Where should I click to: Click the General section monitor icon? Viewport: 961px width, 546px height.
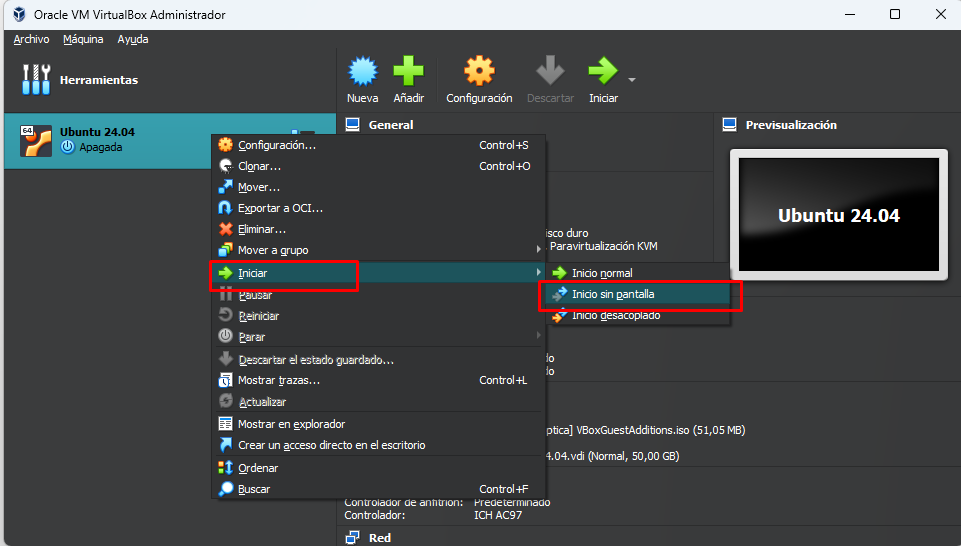coord(352,125)
